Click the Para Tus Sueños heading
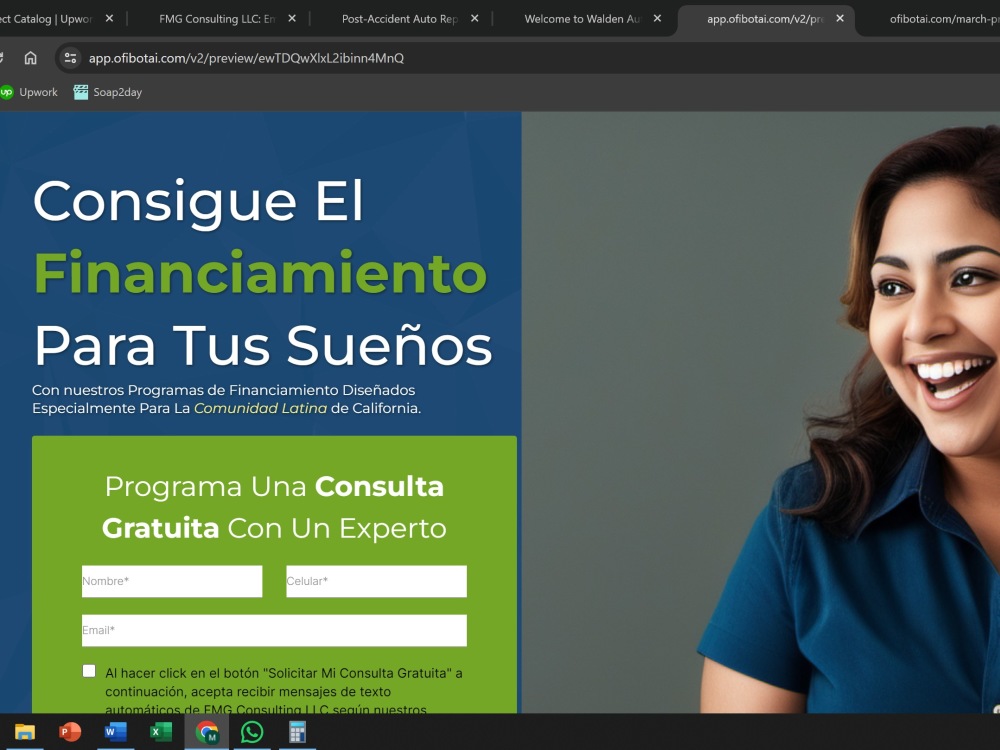 pyautogui.click(x=263, y=346)
